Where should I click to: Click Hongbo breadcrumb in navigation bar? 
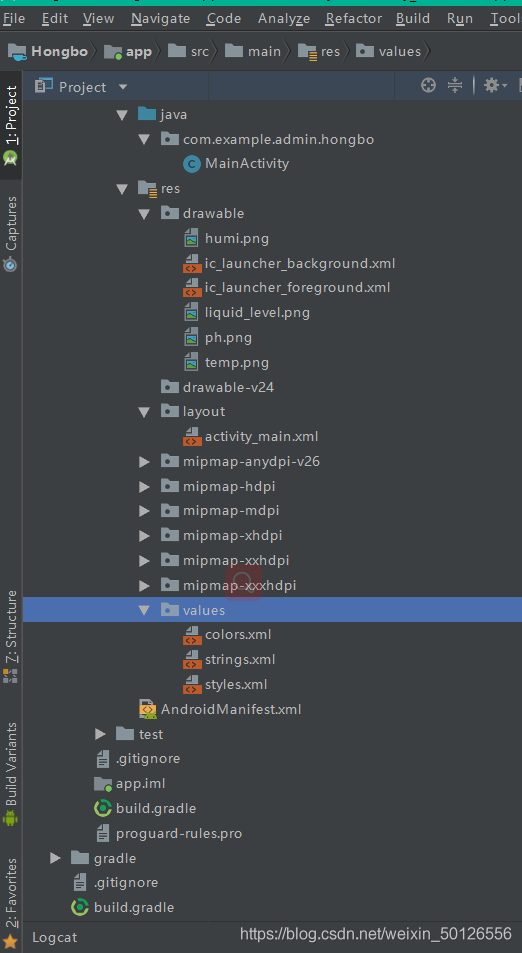(48, 52)
